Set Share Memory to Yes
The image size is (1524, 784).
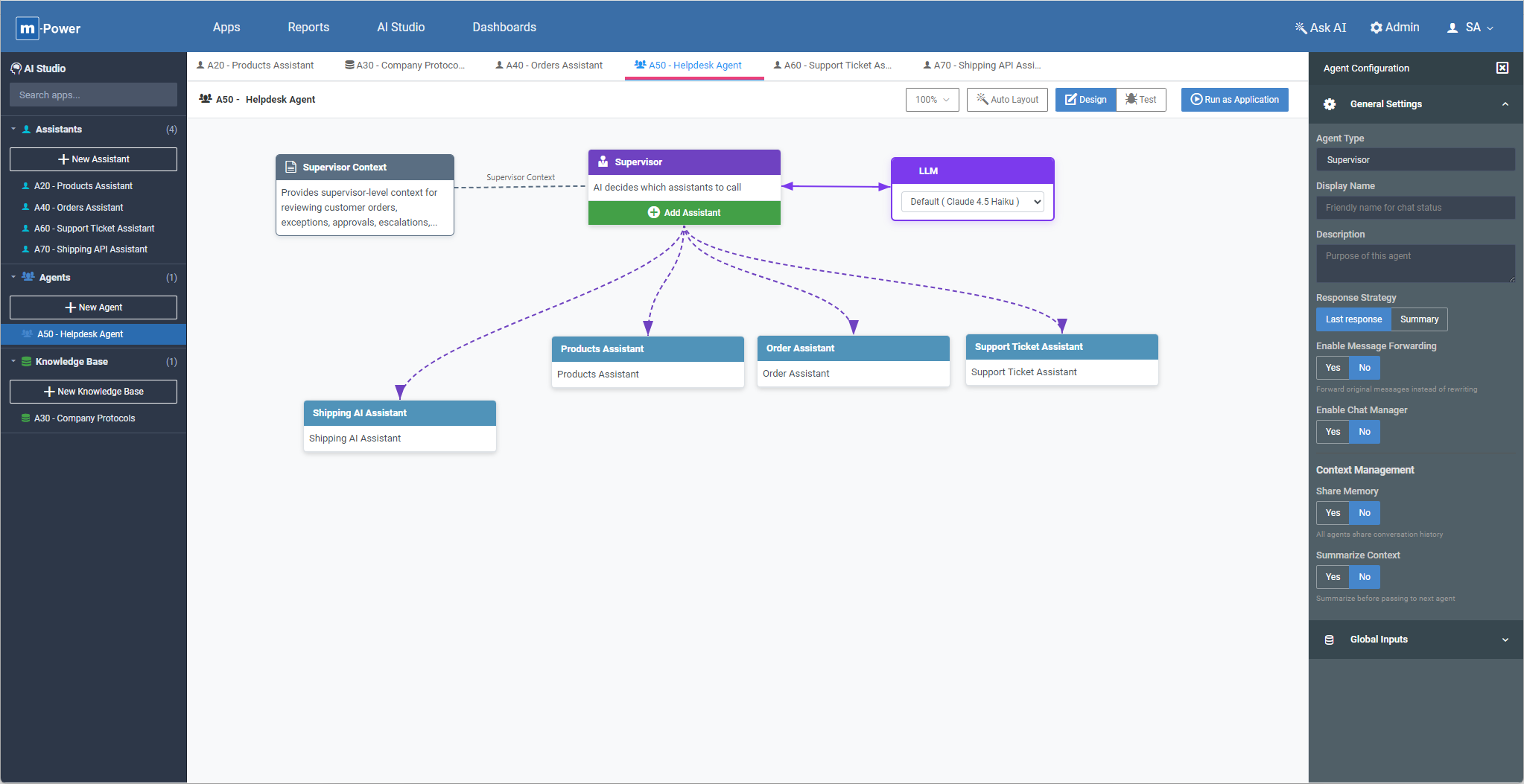click(1333, 513)
